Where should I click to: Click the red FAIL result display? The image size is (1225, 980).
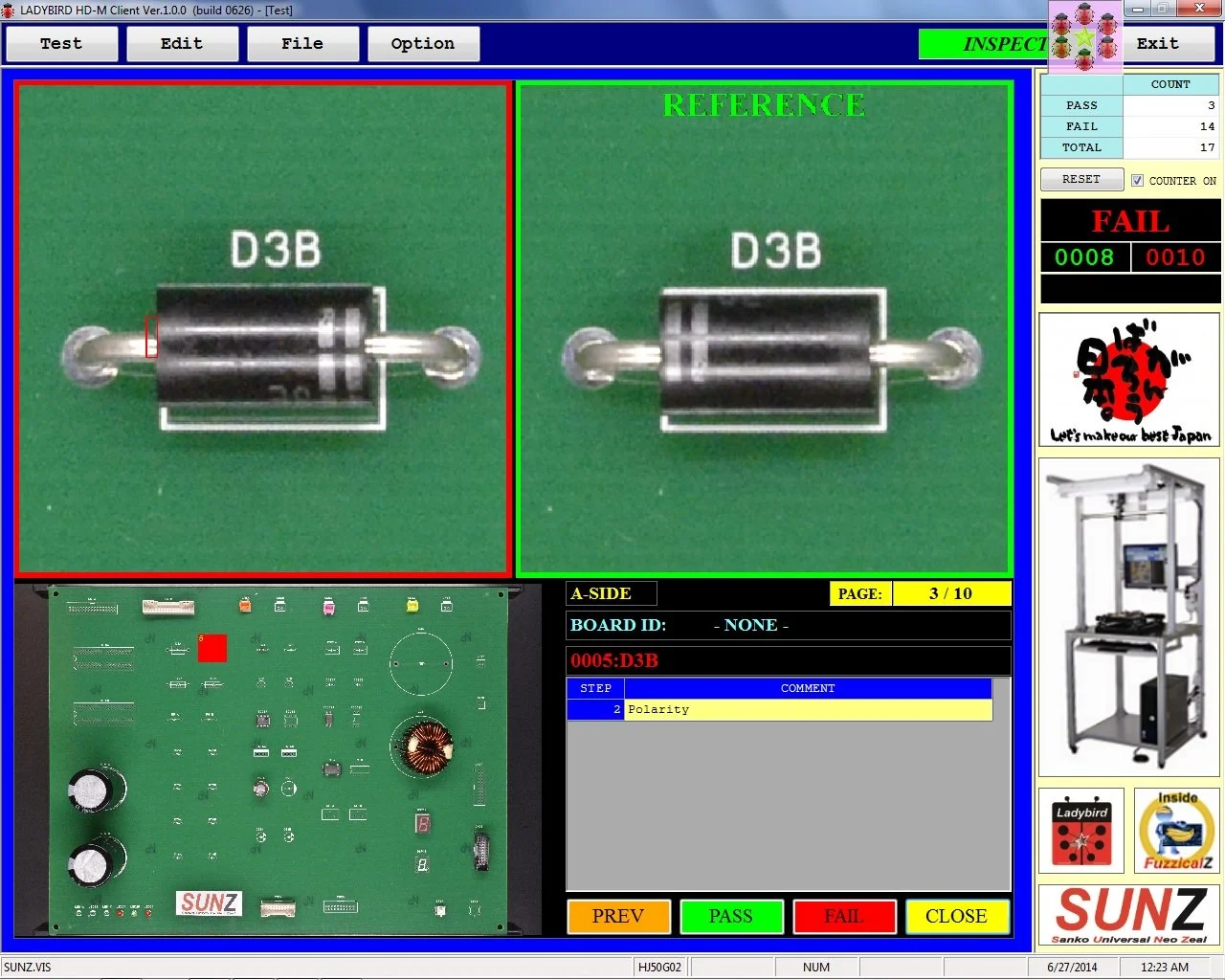[x=1129, y=221]
